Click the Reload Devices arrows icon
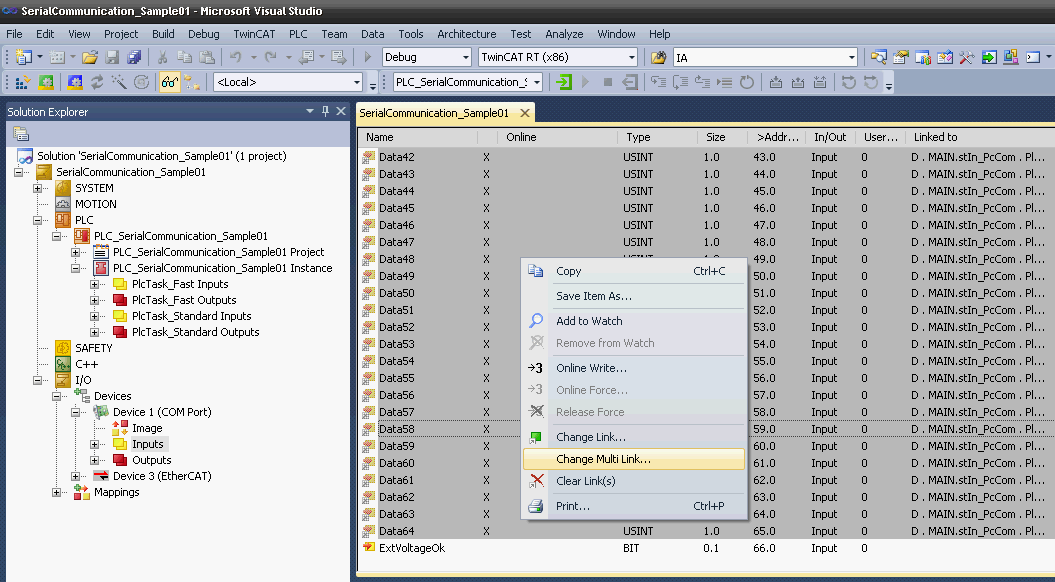The width and height of the screenshot is (1055, 582). [x=97, y=82]
